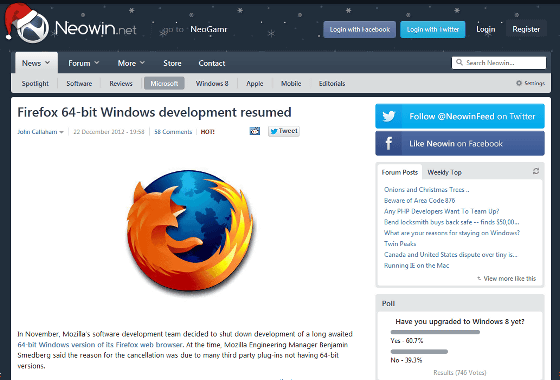Focus the Search Neowin input field
This screenshot has height=380, width=560.
(x=499, y=62)
